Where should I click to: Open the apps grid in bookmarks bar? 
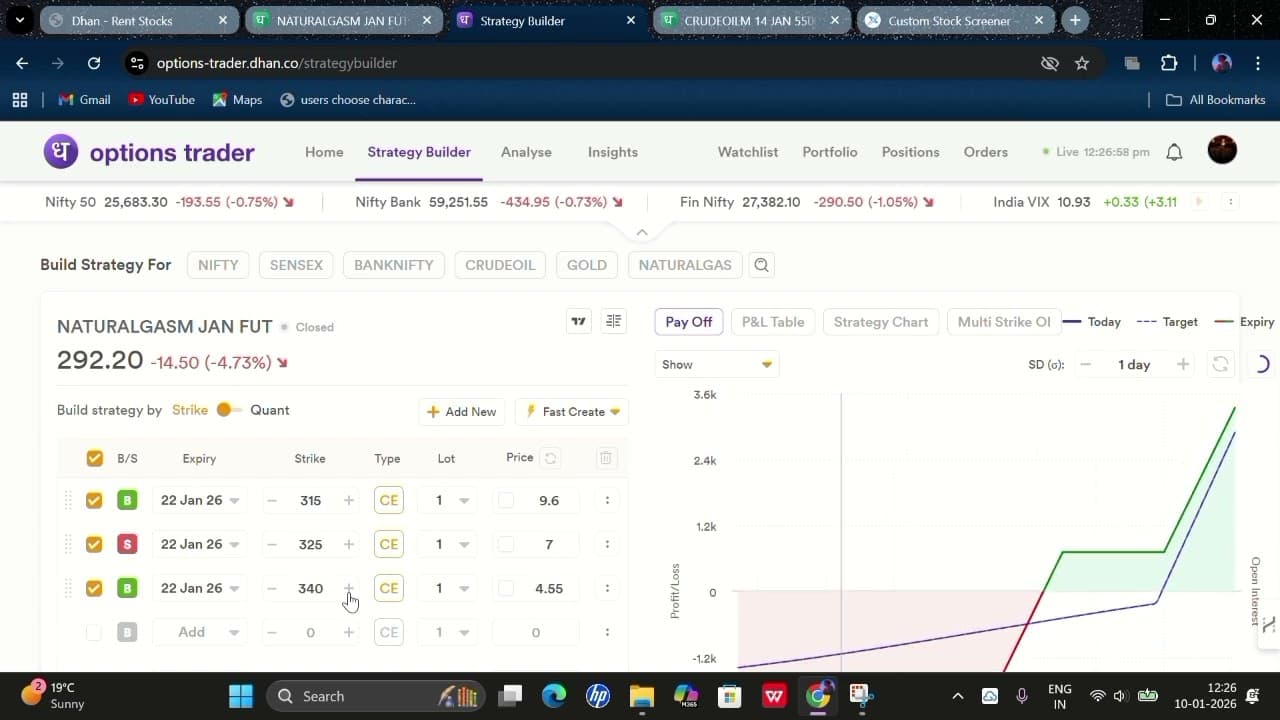click(x=19, y=100)
